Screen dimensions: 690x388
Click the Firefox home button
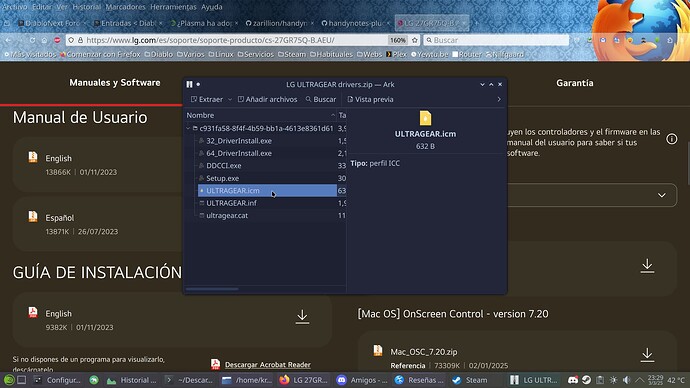click(x=44, y=40)
